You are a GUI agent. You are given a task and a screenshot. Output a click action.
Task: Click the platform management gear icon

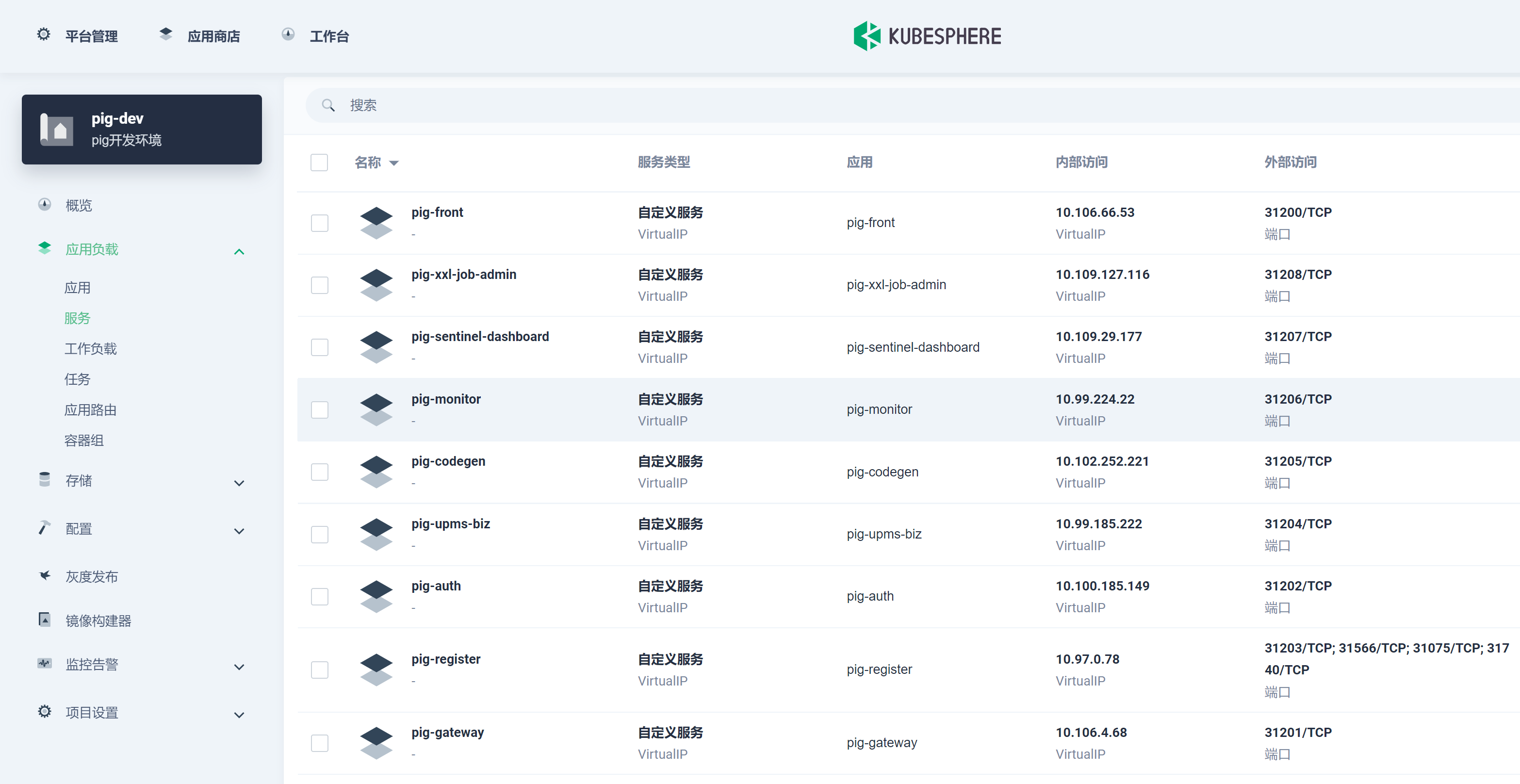pyautogui.click(x=44, y=35)
